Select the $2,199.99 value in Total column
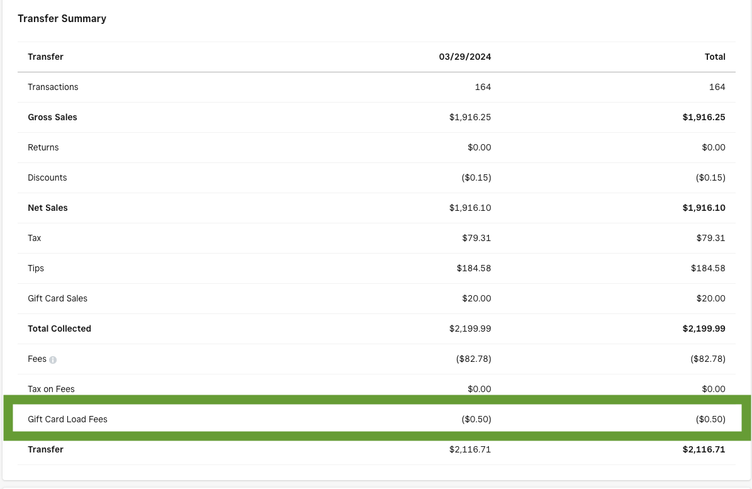 (704, 328)
